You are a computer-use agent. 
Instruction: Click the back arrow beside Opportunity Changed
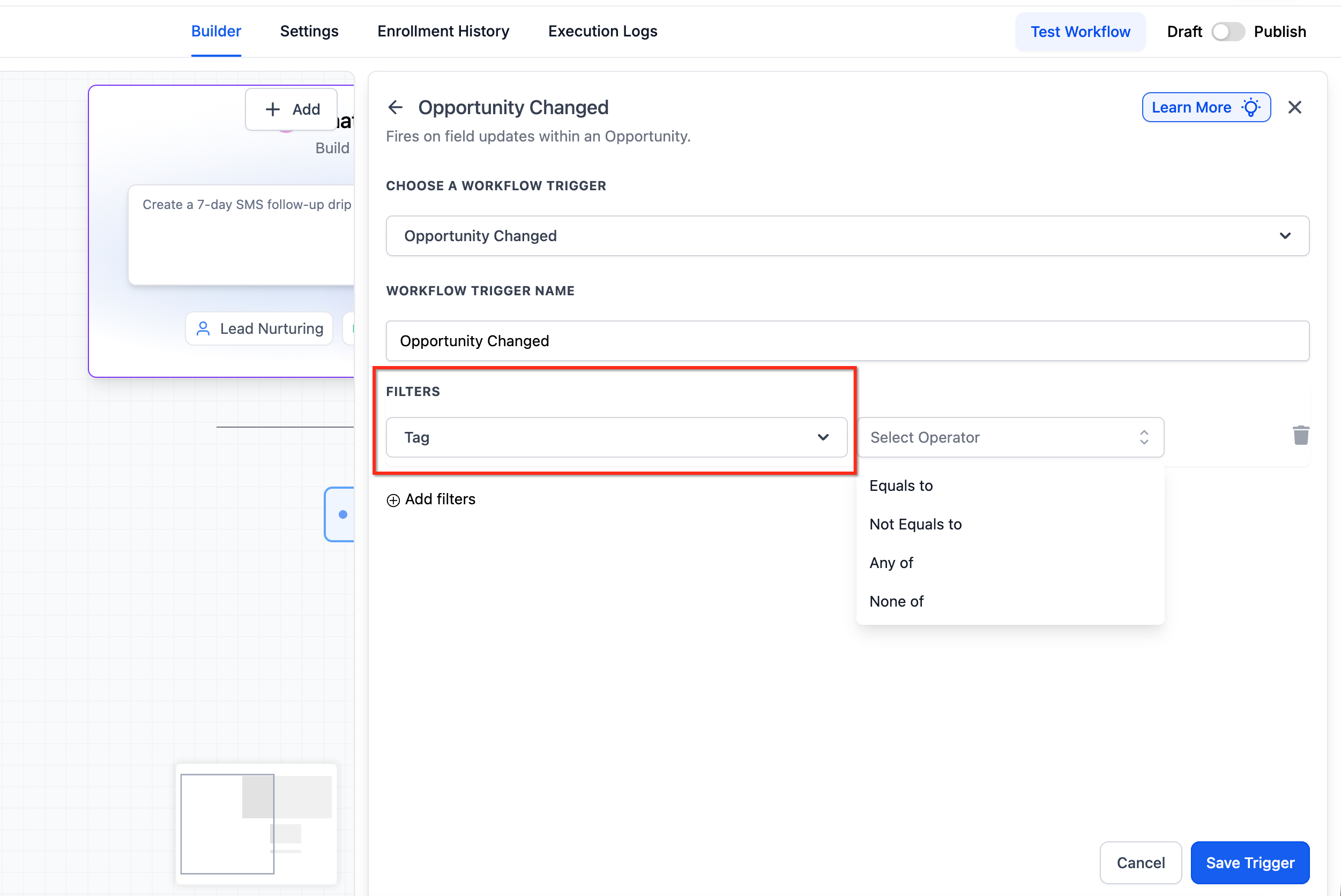click(x=395, y=107)
